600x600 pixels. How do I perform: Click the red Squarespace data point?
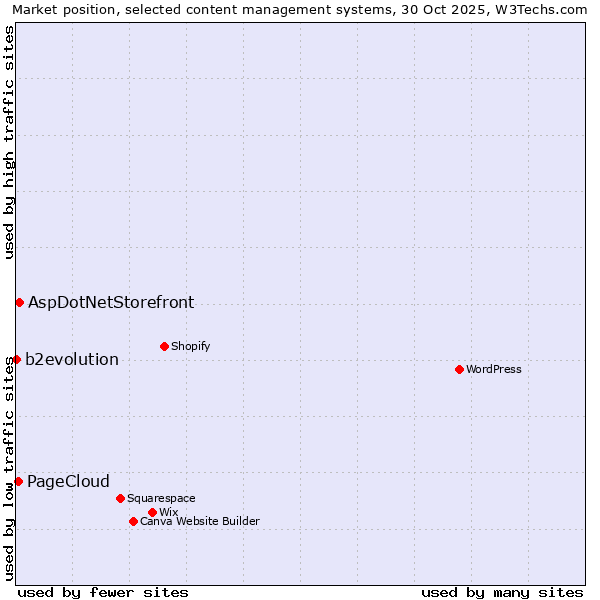coord(120,498)
